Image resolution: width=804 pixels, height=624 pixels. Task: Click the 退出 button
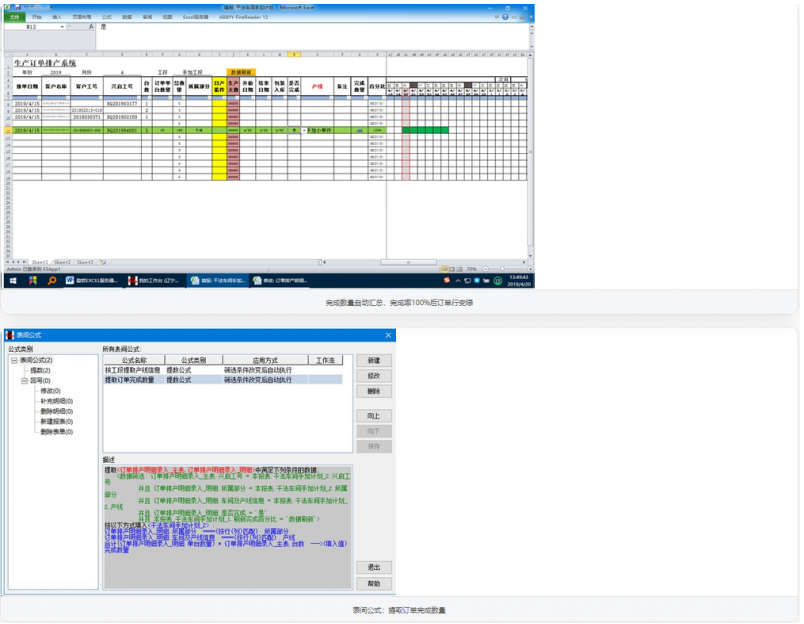(x=374, y=567)
